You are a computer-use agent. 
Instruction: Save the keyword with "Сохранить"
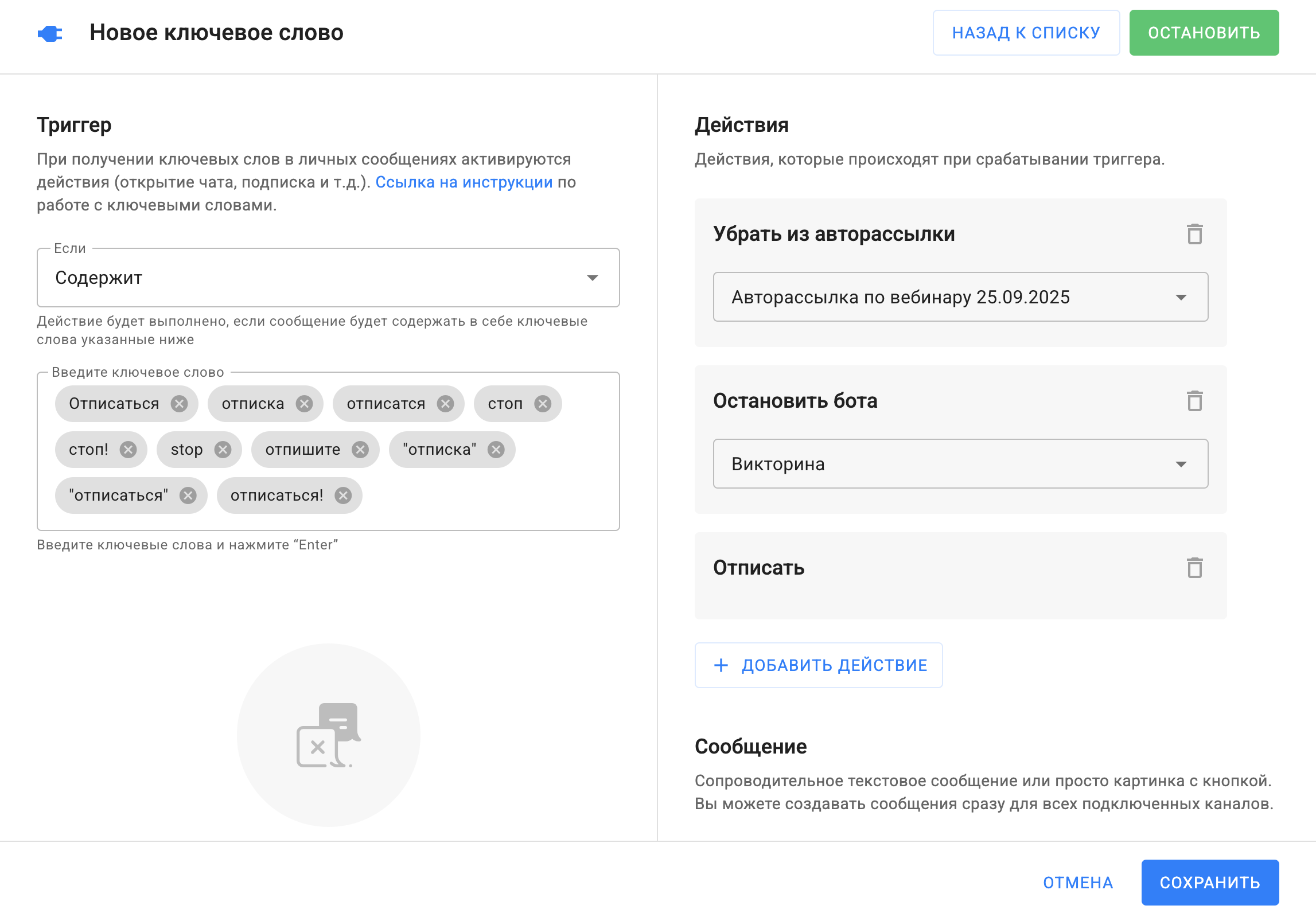click(1209, 883)
